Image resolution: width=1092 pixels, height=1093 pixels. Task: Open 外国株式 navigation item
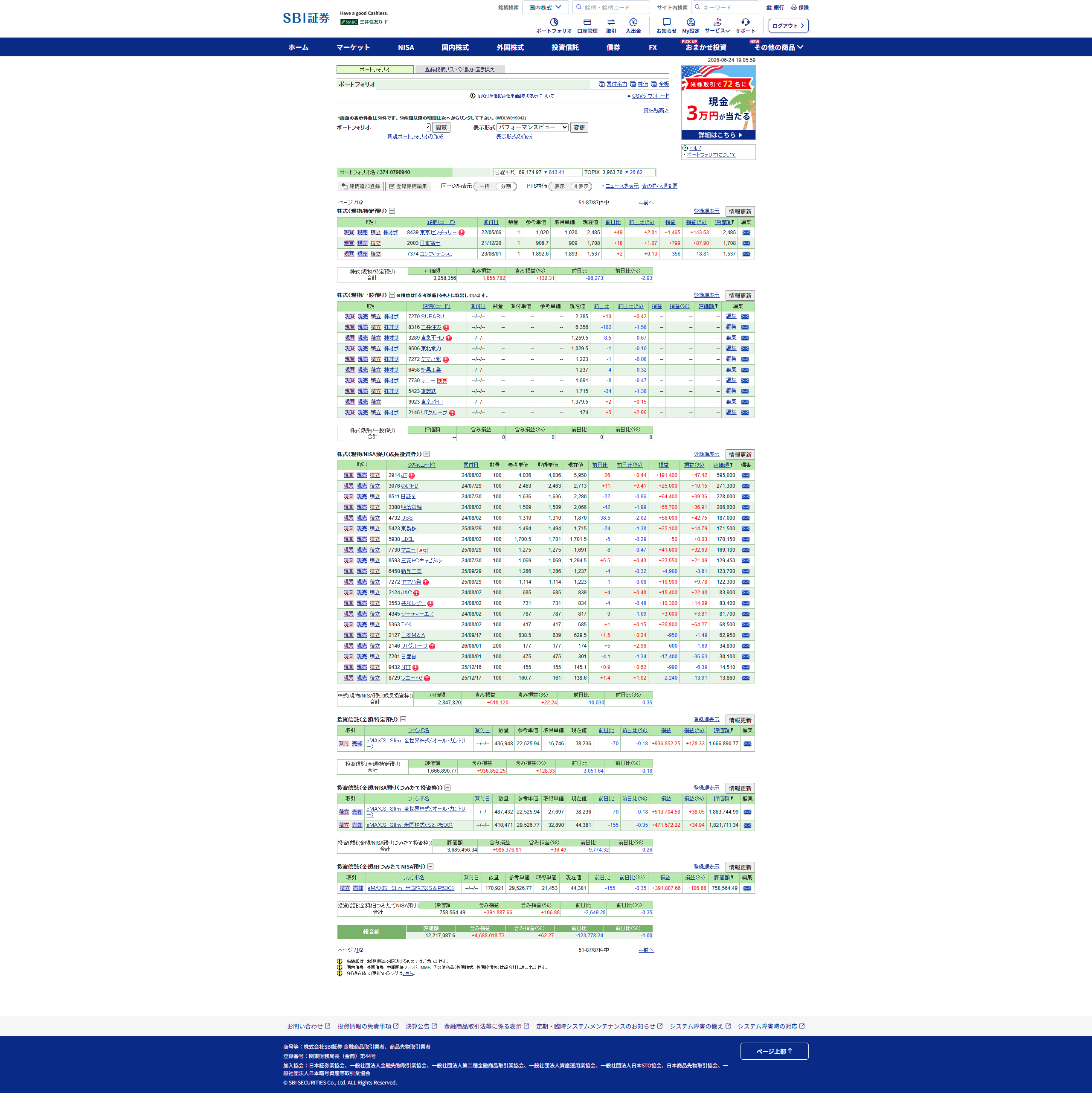tap(510, 47)
